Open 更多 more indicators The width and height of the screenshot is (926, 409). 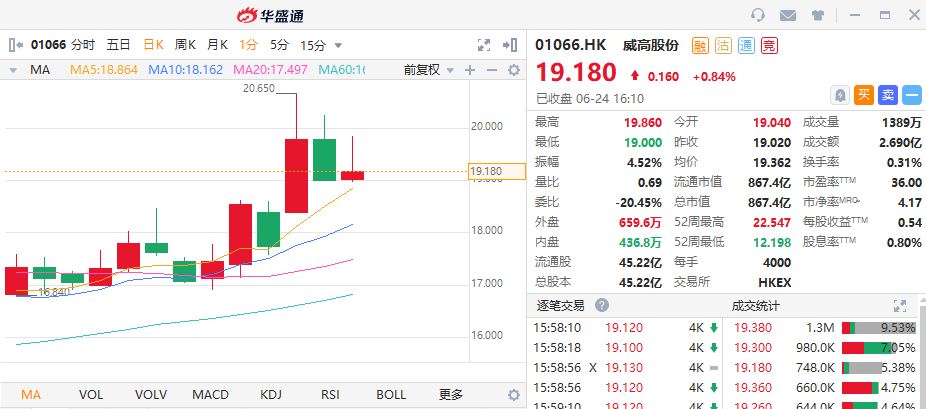click(x=451, y=395)
